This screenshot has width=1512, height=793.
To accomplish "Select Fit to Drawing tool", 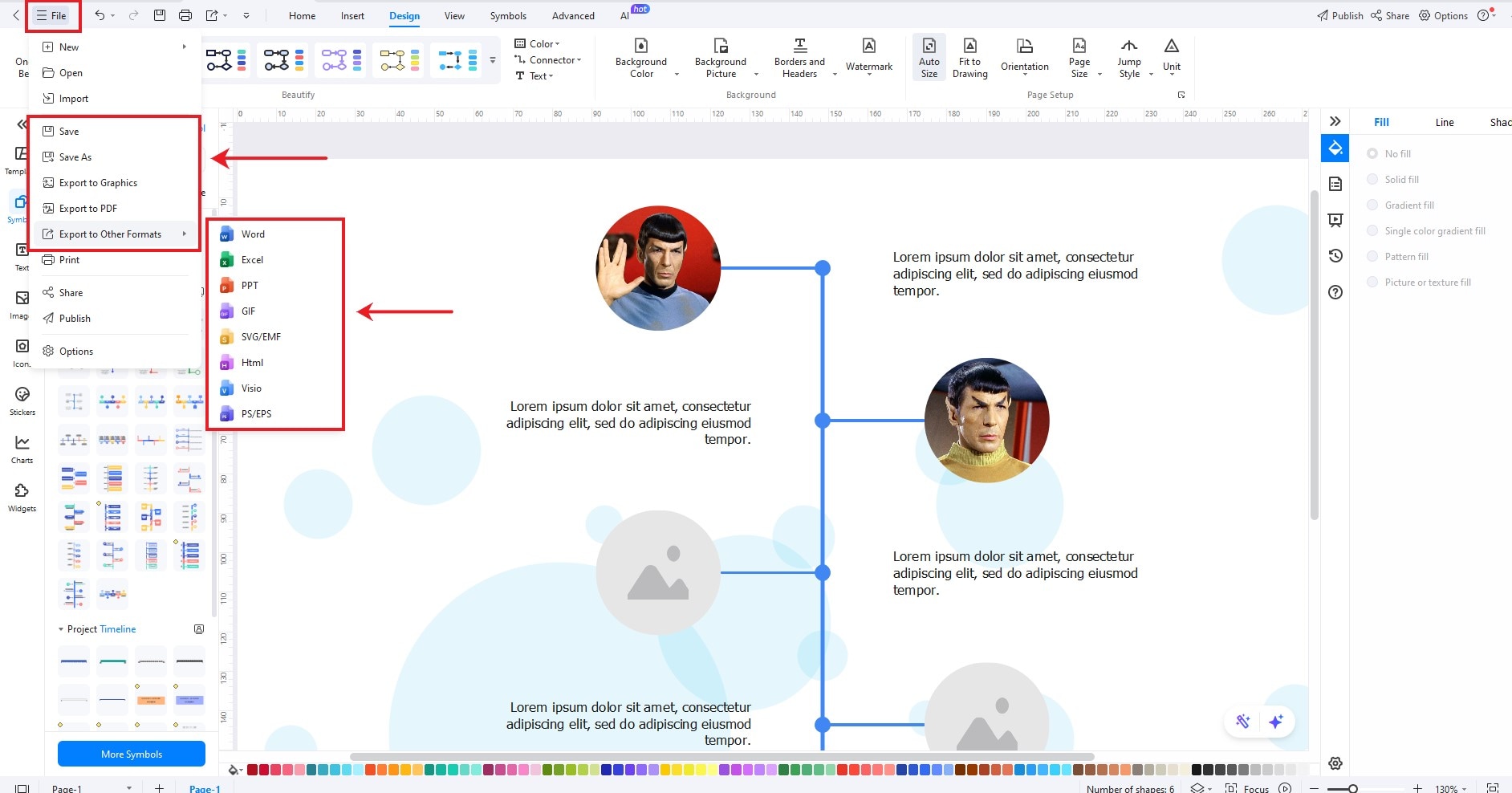I will click(969, 57).
